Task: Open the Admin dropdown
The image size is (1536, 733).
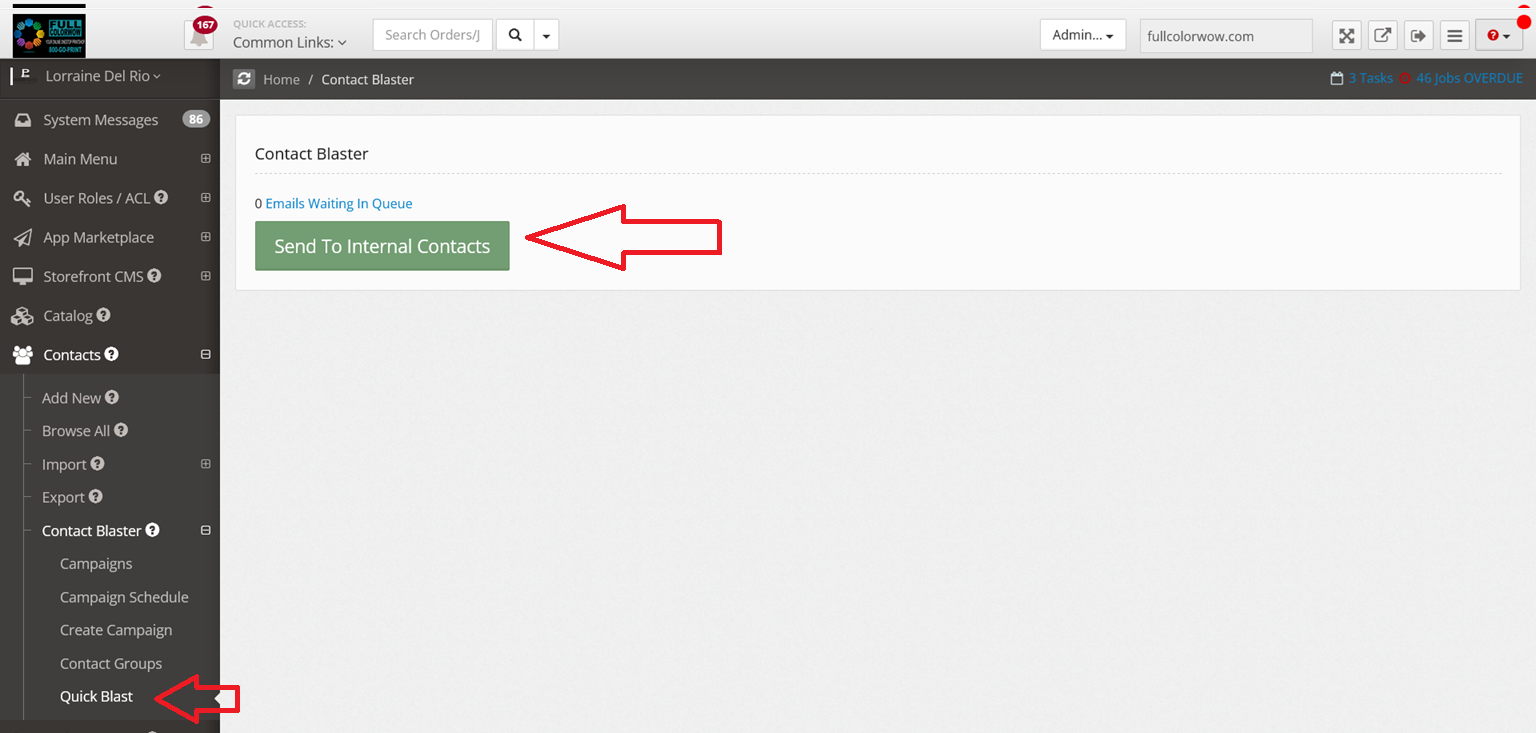Action: (1082, 35)
